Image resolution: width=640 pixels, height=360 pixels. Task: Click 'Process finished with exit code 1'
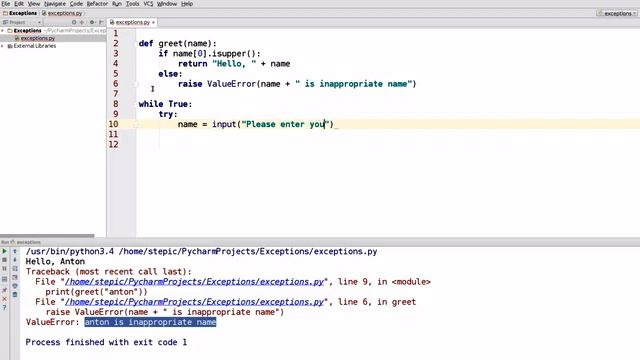coord(106,342)
